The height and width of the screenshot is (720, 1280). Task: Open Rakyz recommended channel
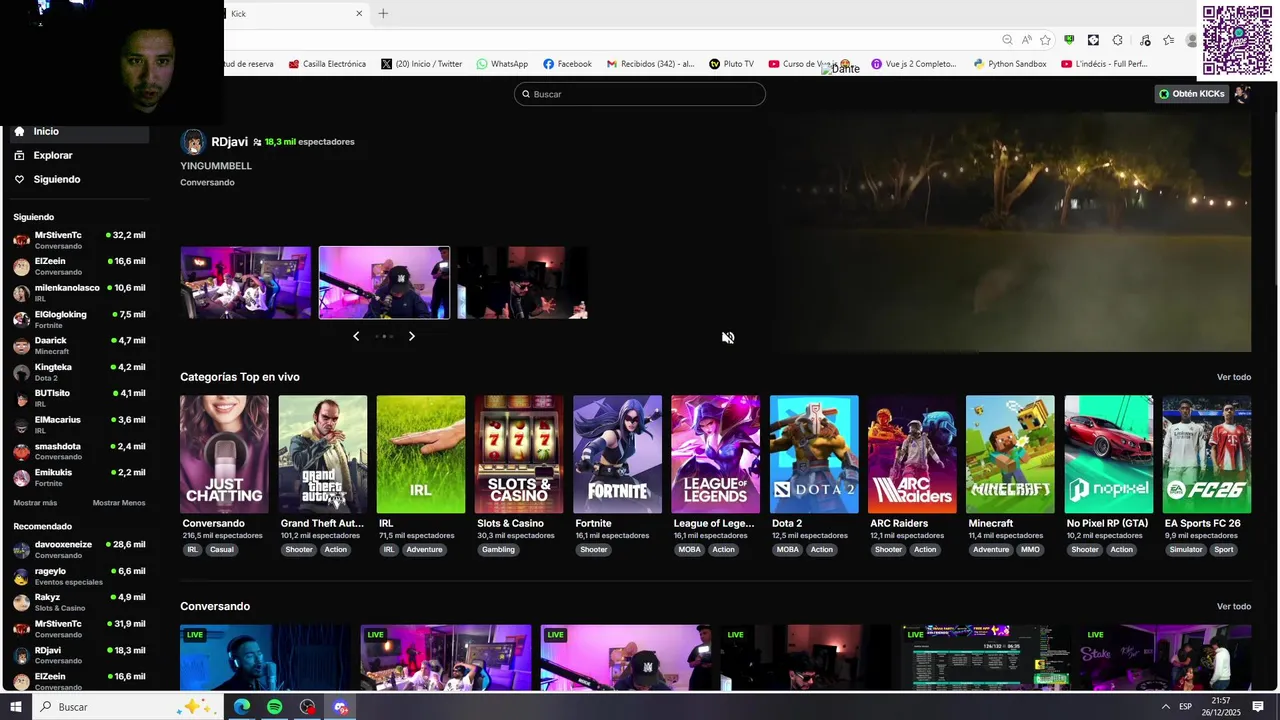tap(80, 602)
